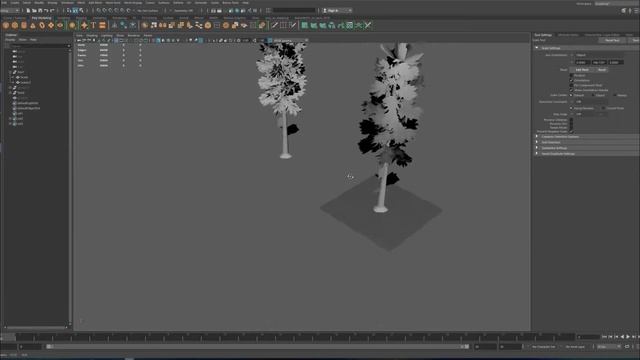
Task: Enable Snap to Curves icon
Action: coord(105,11)
